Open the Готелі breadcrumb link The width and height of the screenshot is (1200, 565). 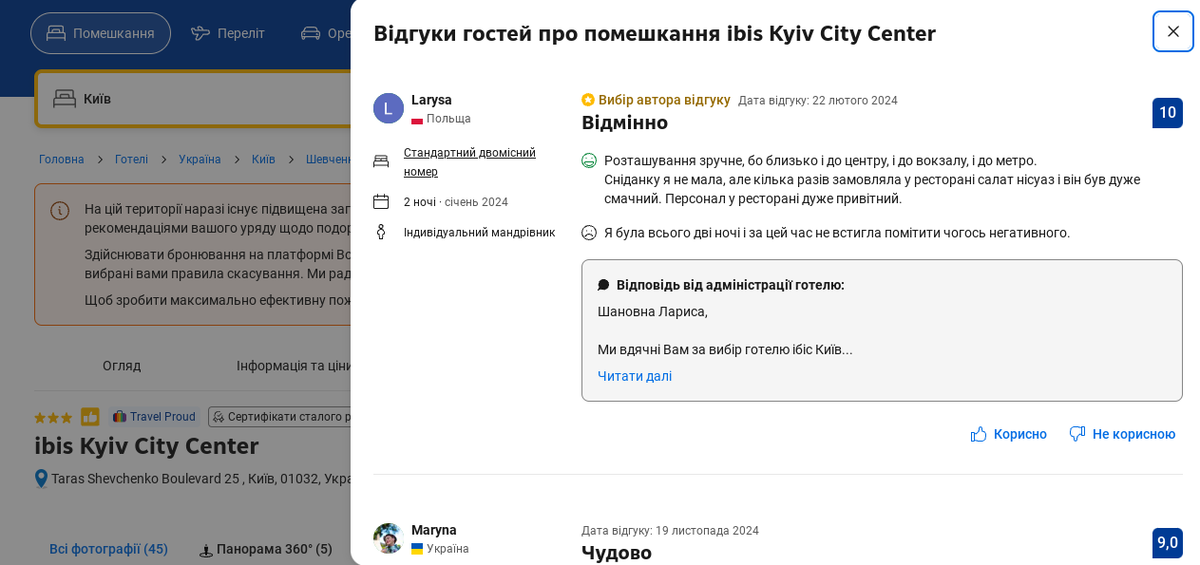click(x=131, y=160)
